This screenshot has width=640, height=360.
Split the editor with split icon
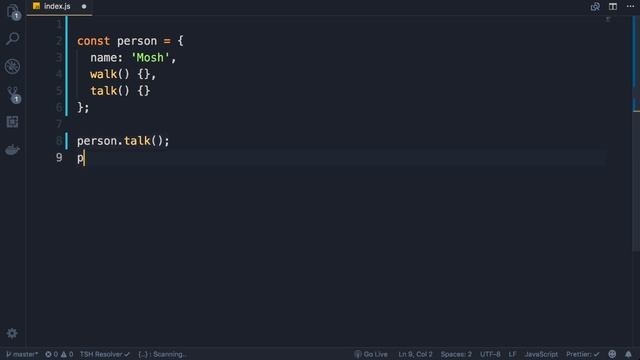613,7
